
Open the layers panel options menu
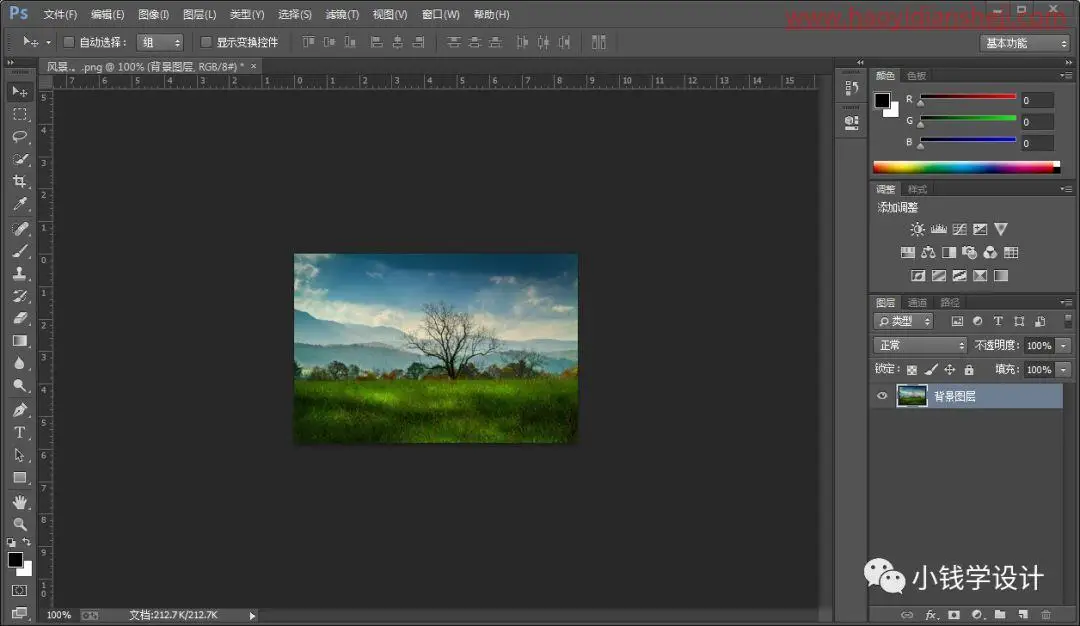click(x=1066, y=302)
